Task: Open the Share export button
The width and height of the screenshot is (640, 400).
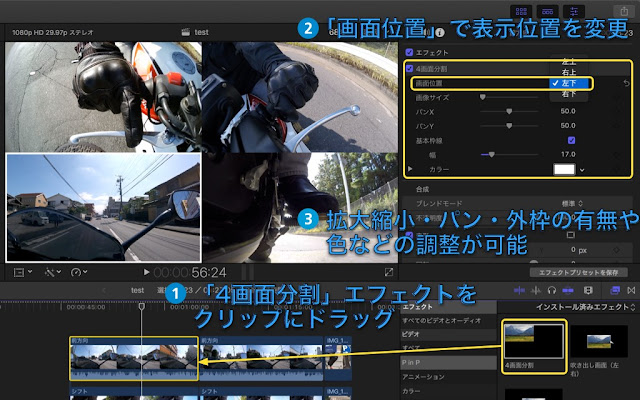Action: (624, 11)
